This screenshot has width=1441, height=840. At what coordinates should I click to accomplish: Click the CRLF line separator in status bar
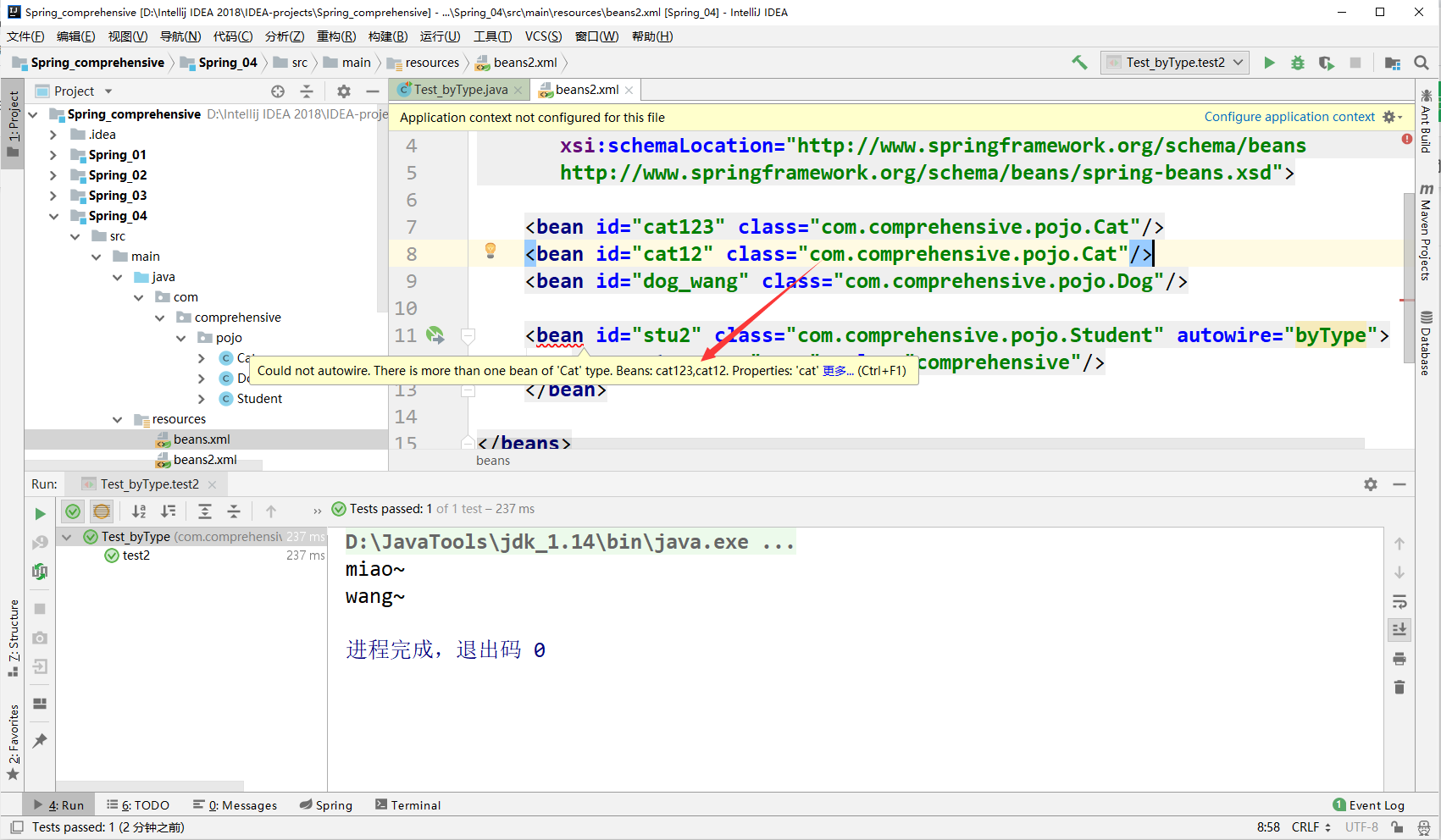tap(1311, 827)
